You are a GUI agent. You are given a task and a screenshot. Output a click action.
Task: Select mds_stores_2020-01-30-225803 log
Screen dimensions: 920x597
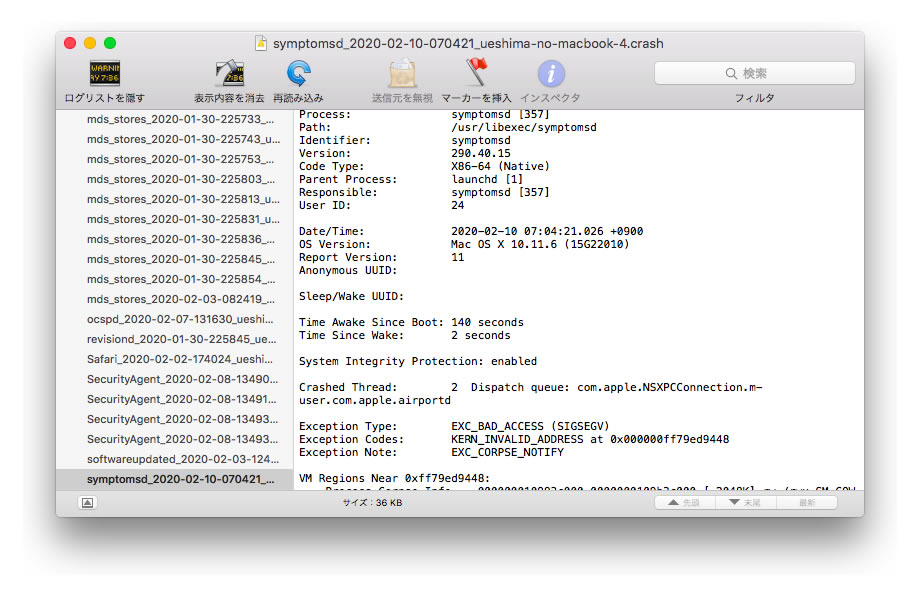tap(175, 179)
